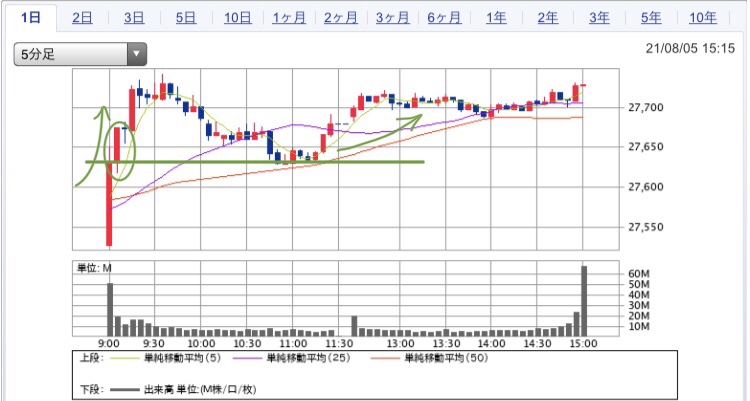This screenshot has height=401, width=750.
Task: Click the 10M volume axis label
Action: click(639, 327)
